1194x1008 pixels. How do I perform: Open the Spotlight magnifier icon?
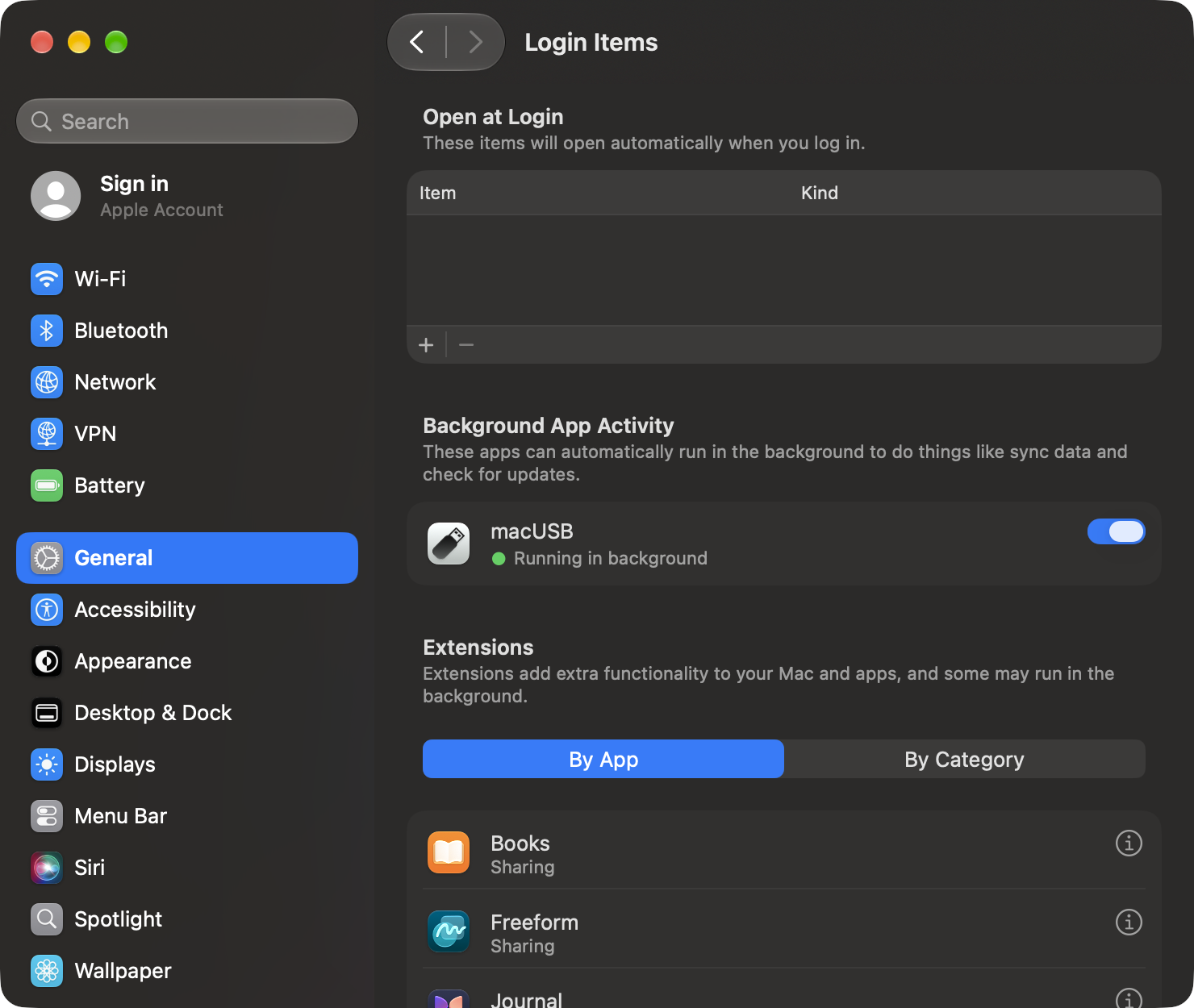click(47, 919)
